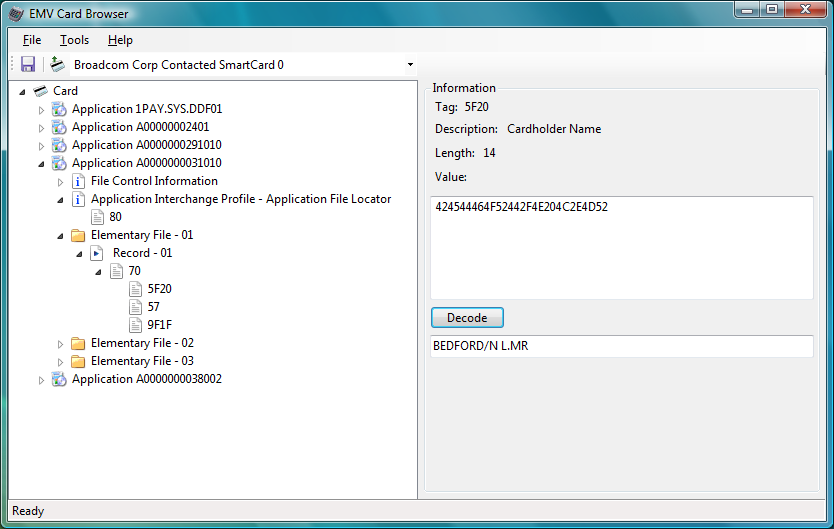Click the Save floppy disk icon
Screen dimensions: 834x529
[28, 64]
